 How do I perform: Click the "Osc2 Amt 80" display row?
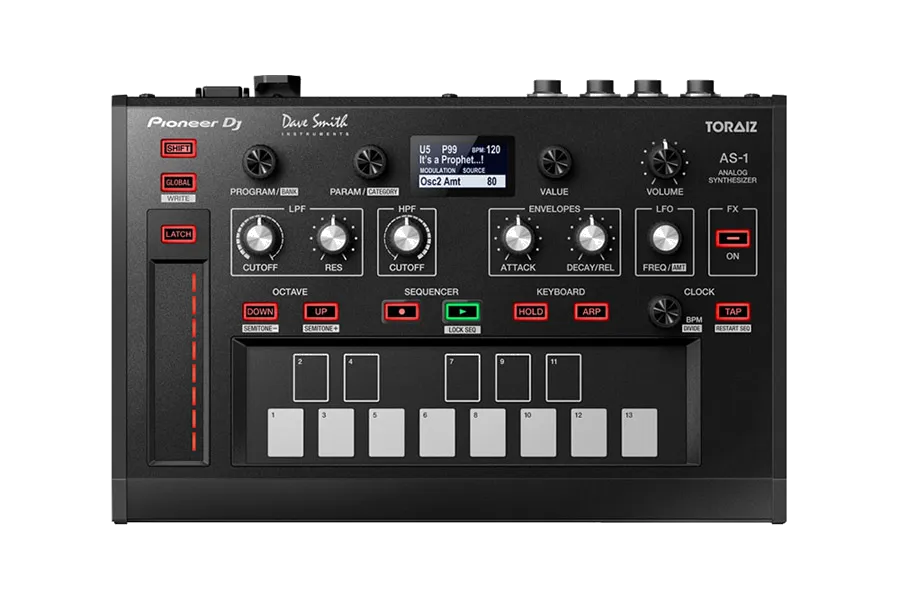(x=462, y=181)
